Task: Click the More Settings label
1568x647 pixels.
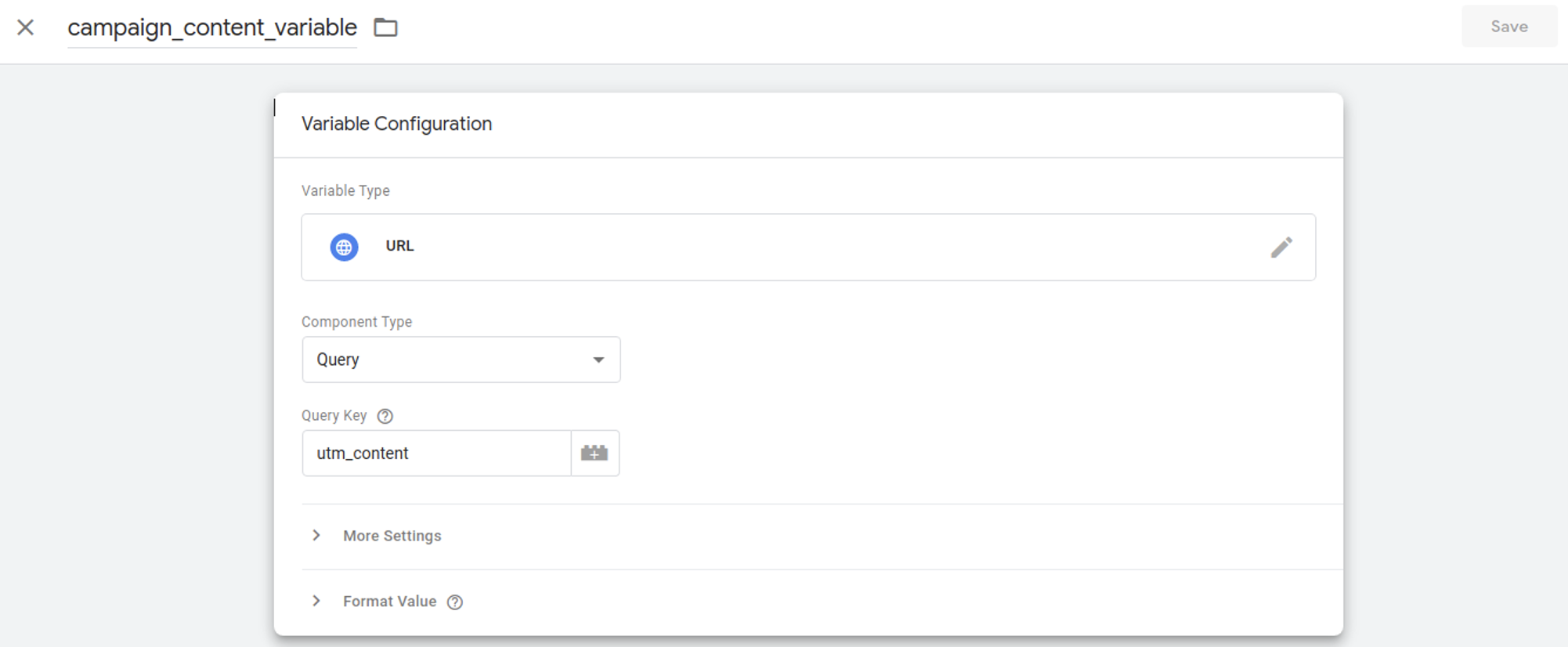Action: tap(392, 536)
